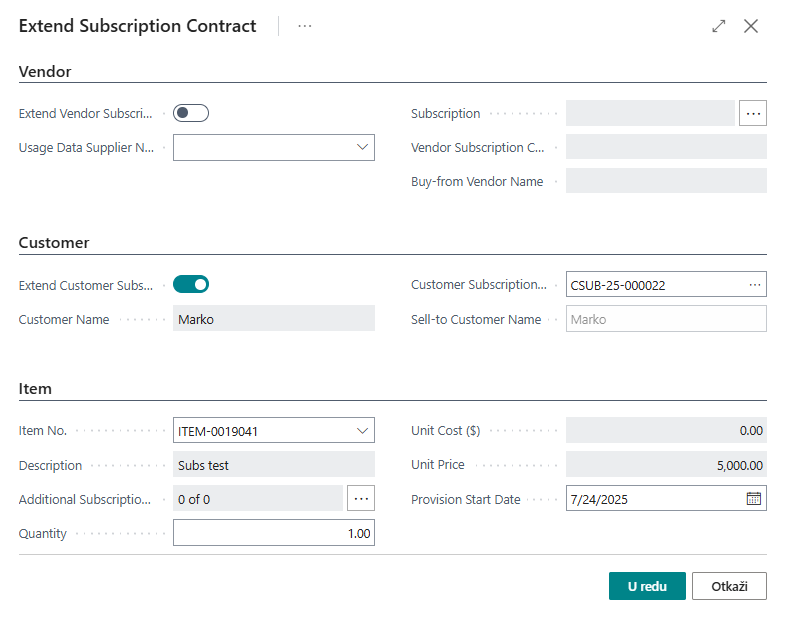Open the more options ellipsis beside the title

305,26
